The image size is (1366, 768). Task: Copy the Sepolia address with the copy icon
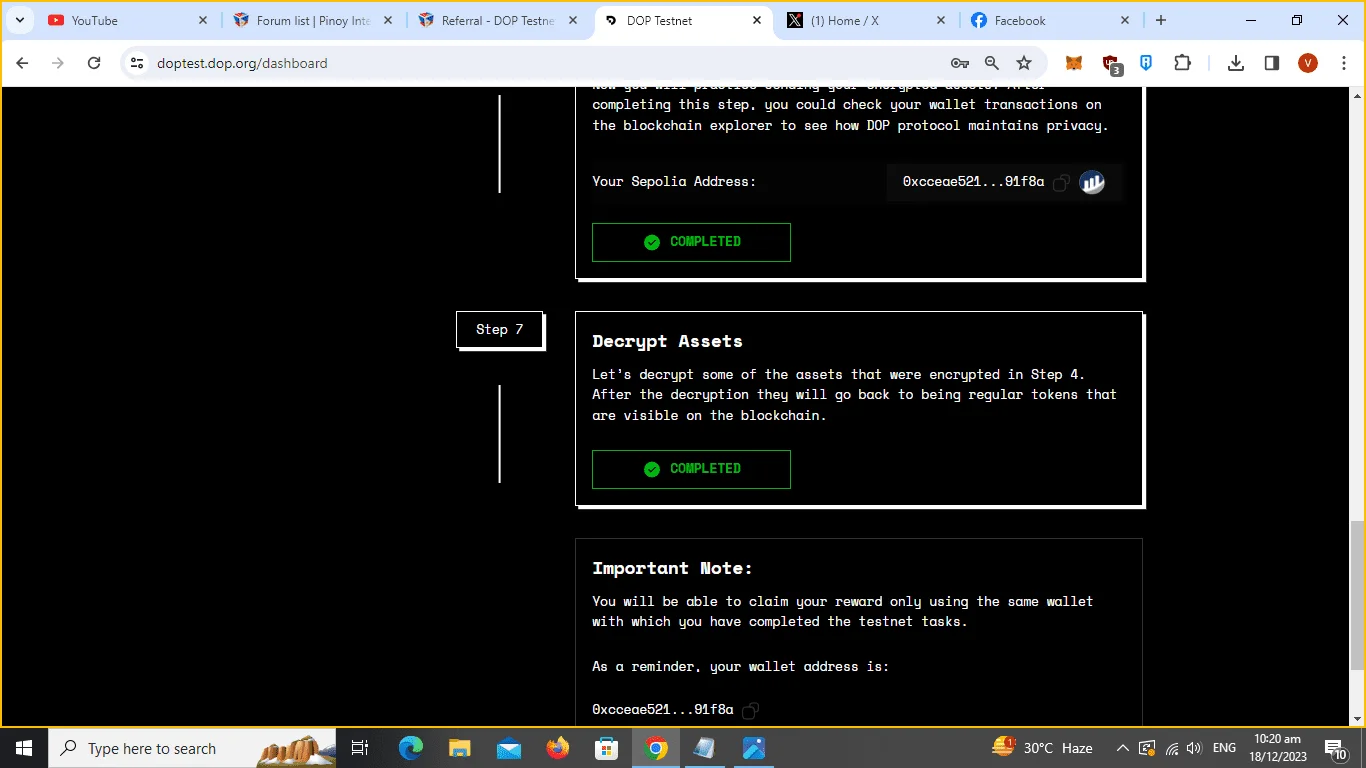(1062, 182)
